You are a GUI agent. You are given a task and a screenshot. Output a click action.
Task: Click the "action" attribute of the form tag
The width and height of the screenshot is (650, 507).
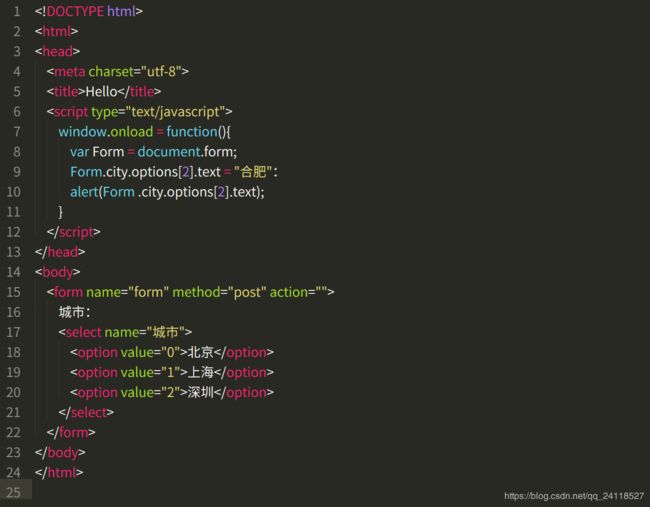coord(289,292)
